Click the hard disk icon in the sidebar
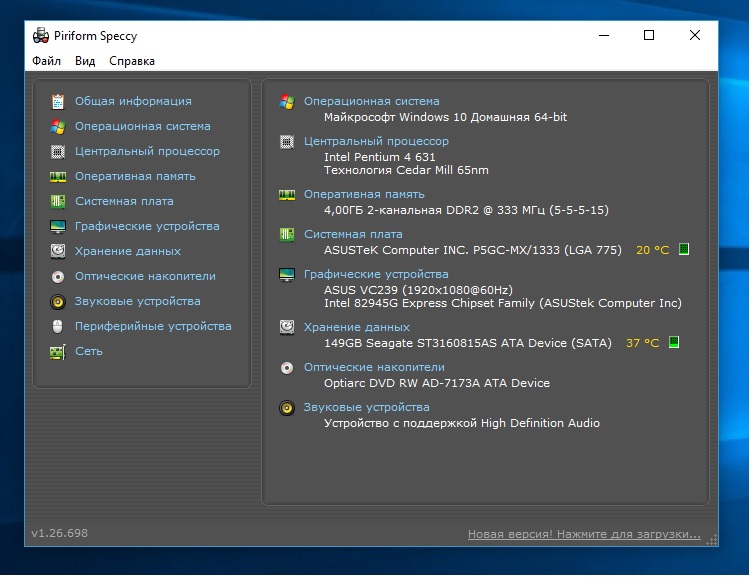The image size is (752, 578). coord(58,251)
